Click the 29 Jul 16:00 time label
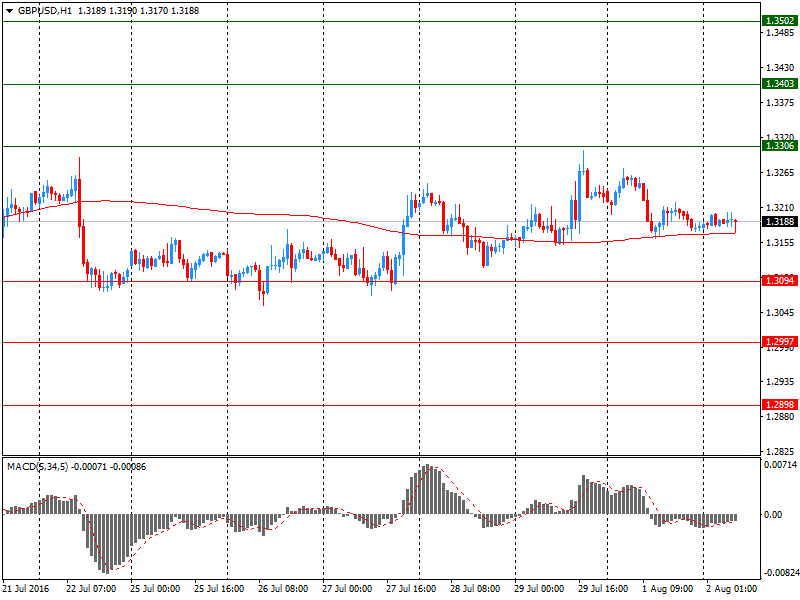This screenshot has height=600, width=800. [x=603, y=589]
